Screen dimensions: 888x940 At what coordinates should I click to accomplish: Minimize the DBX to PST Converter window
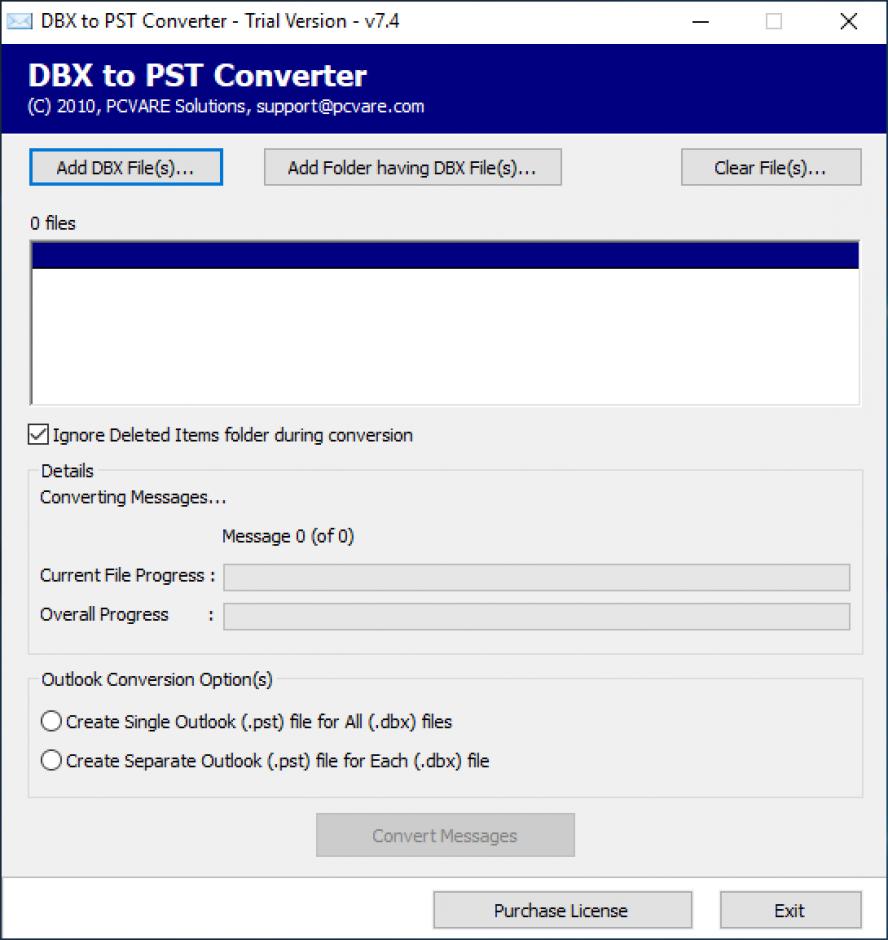[x=700, y=22]
